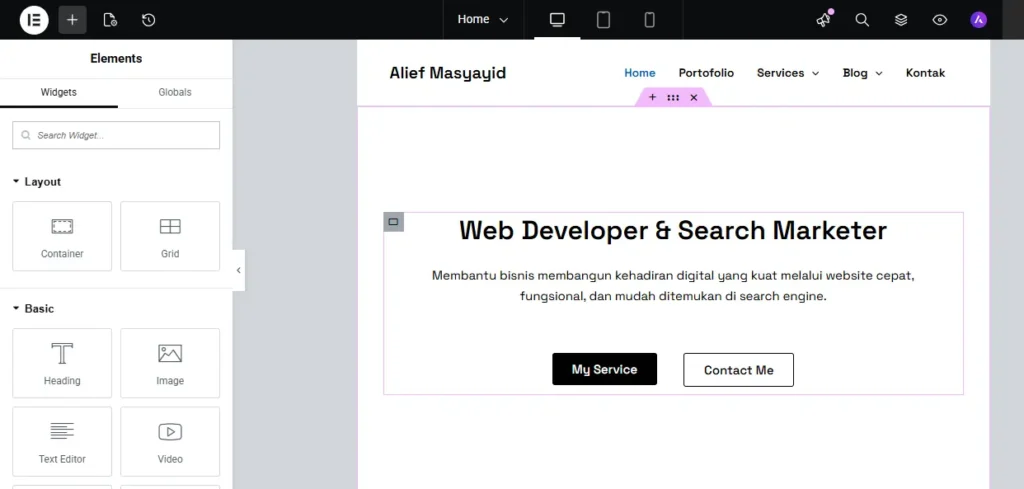Image resolution: width=1024 pixels, height=489 pixels.
Task: Preview changes with the eye icon
Action: click(x=939, y=20)
